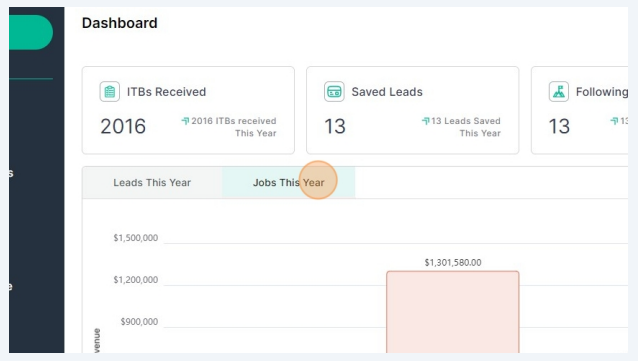Click the green arrow beside 13 Leads Saved
This screenshot has width=638, height=361.
click(426, 121)
